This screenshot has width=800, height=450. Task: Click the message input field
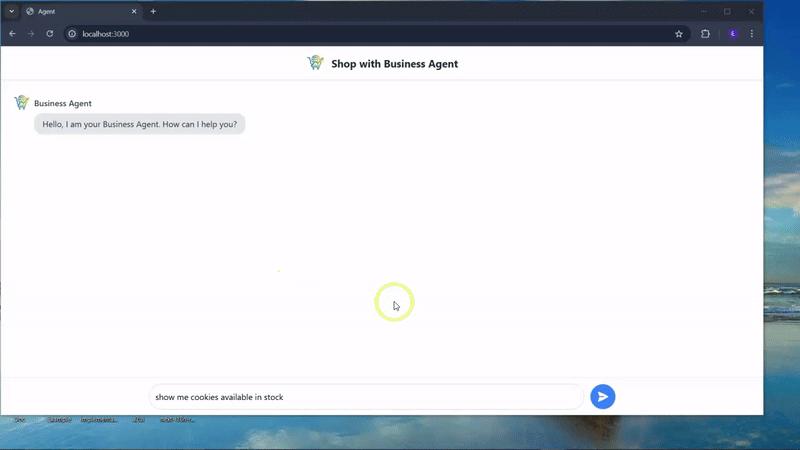coord(365,397)
